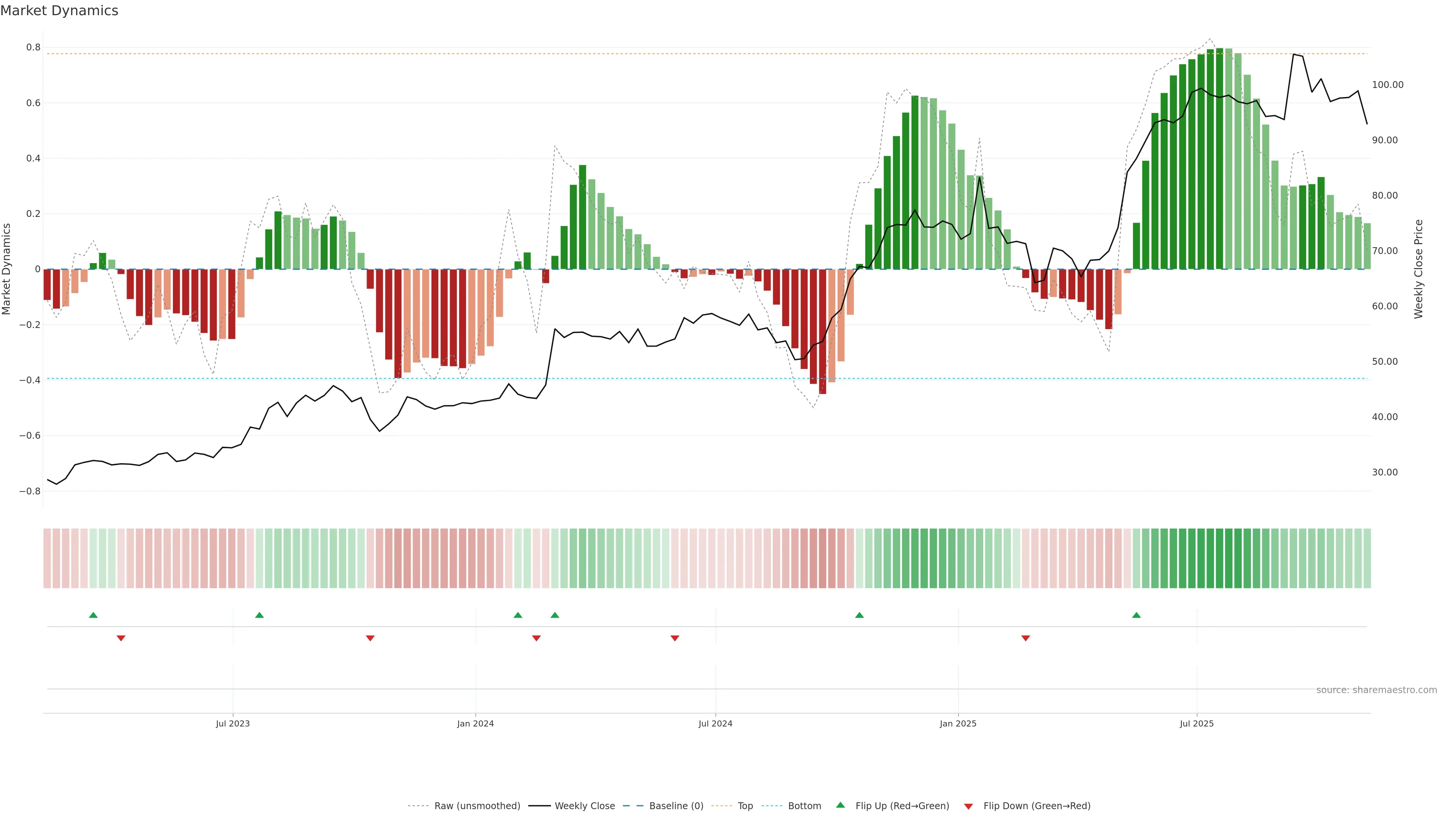The height and width of the screenshot is (819, 1456).
Task: Click the Flip Up legend triangle icon
Action: (840, 805)
